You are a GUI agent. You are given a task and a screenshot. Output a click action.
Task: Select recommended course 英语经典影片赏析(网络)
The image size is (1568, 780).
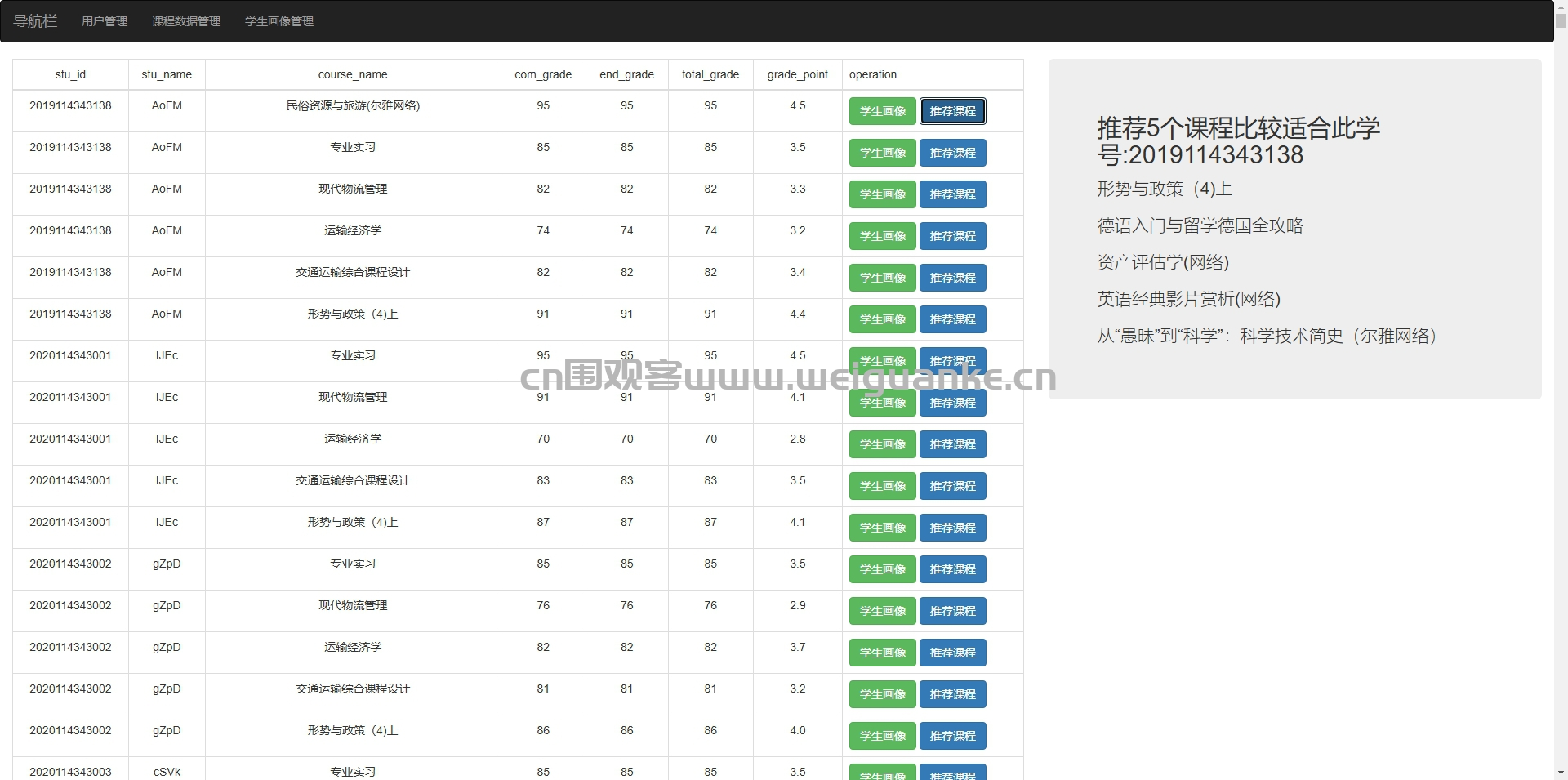click(x=1188, y=299)
